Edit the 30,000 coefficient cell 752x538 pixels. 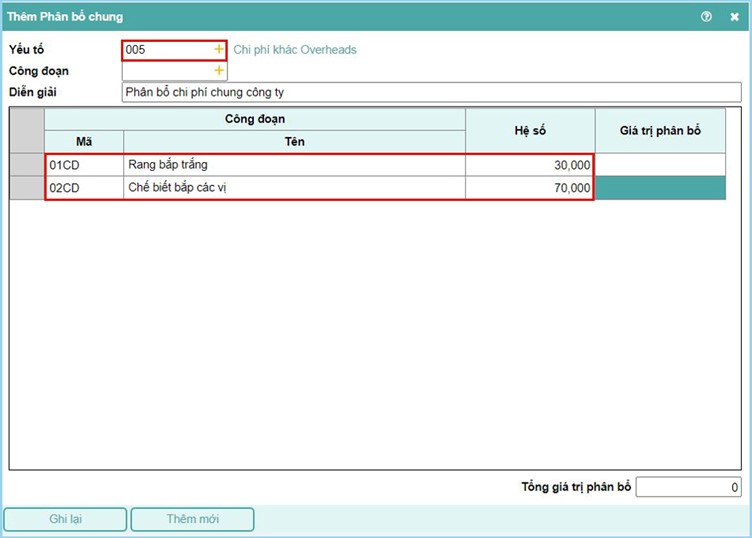530,165
